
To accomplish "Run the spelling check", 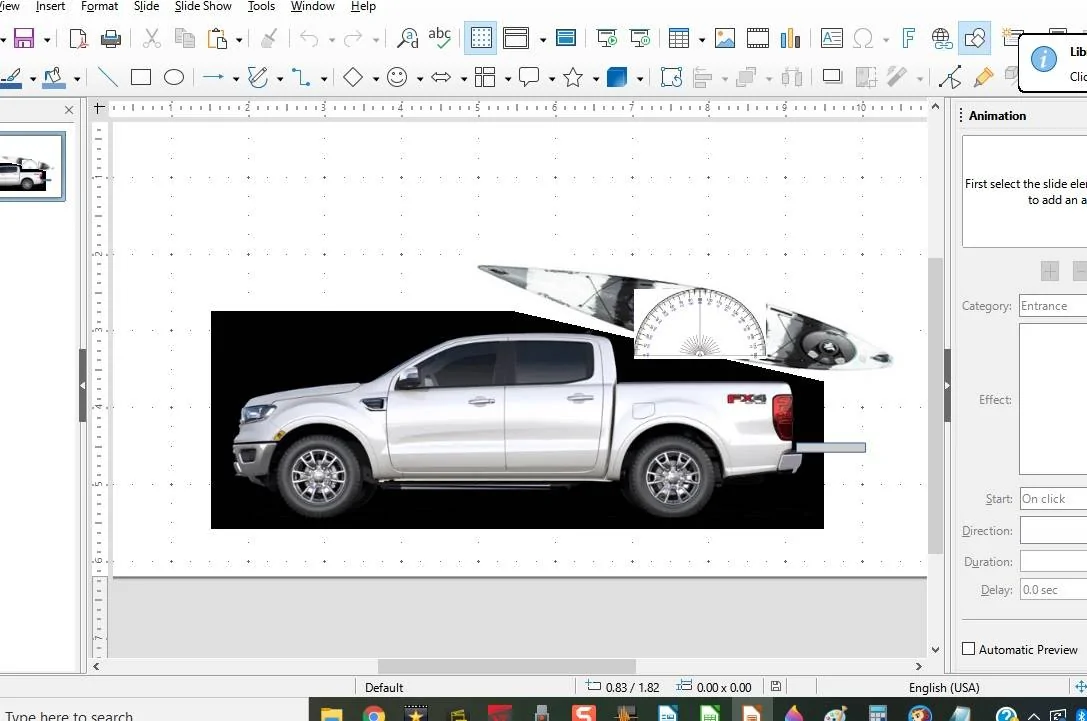I will [440, 38].
